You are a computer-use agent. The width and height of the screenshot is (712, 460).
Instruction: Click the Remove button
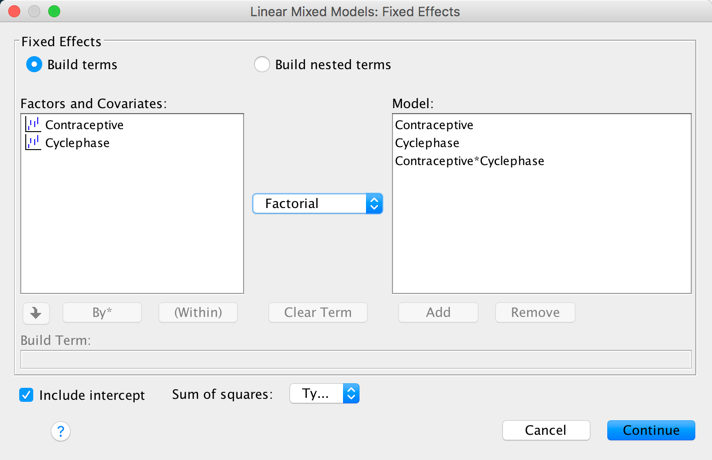[x=535, y=312]
